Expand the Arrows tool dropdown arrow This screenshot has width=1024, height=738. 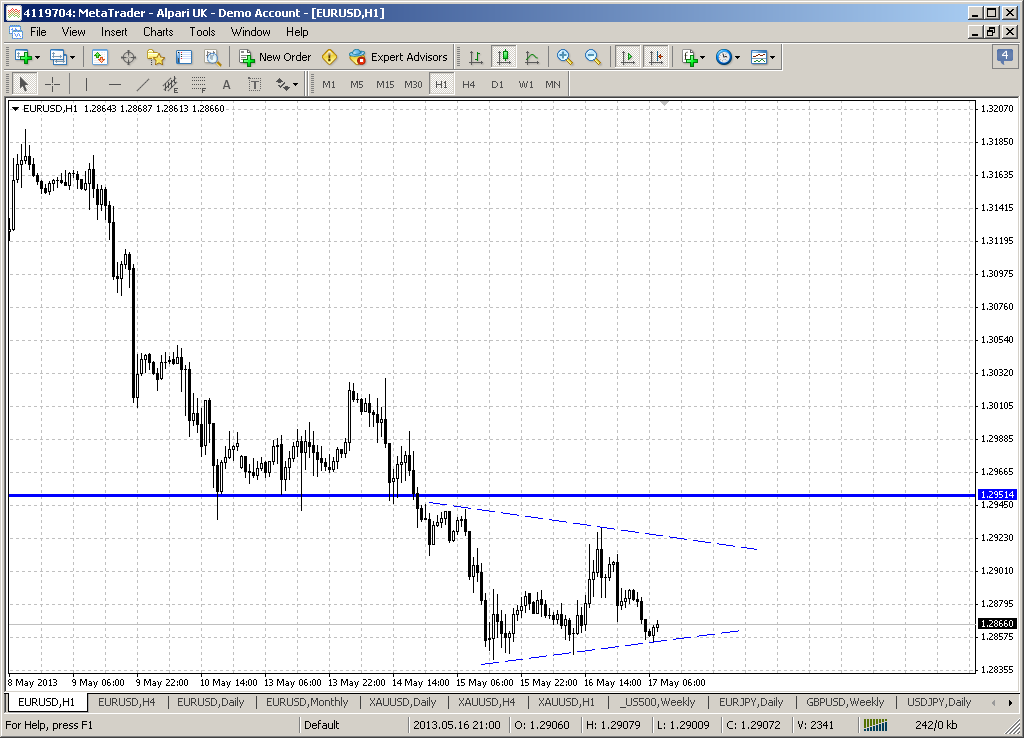click(295, 84)
